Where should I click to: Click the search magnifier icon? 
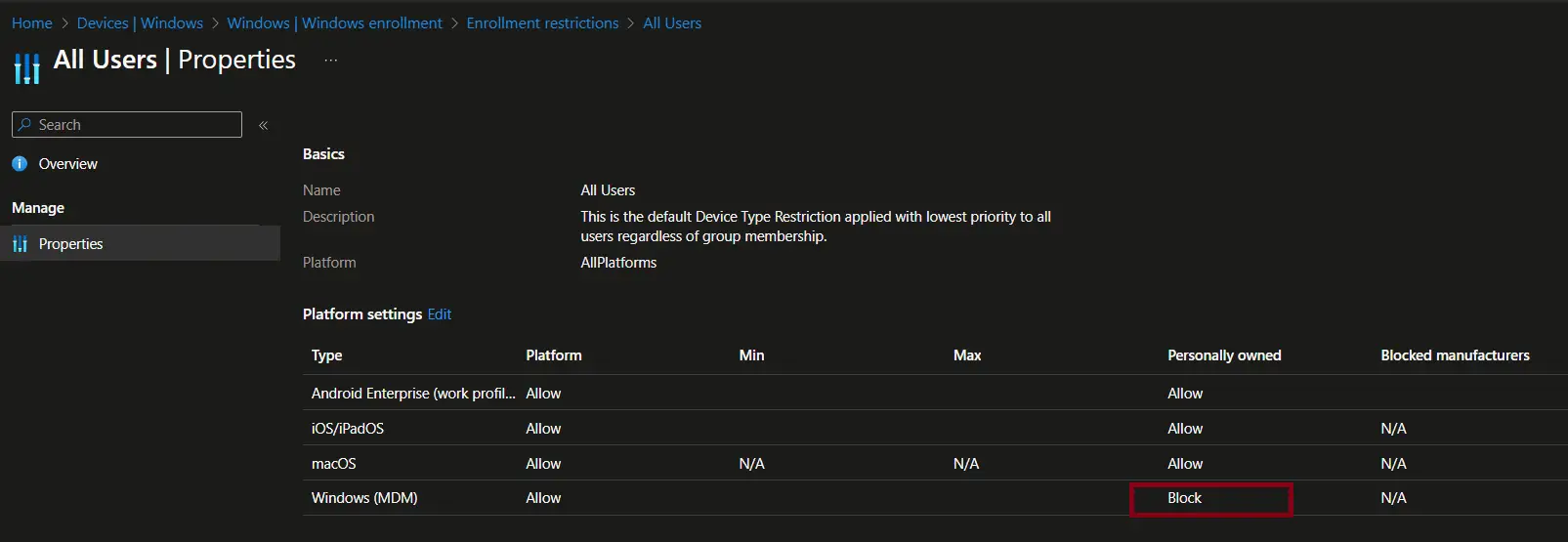click(x=25, y=125)
